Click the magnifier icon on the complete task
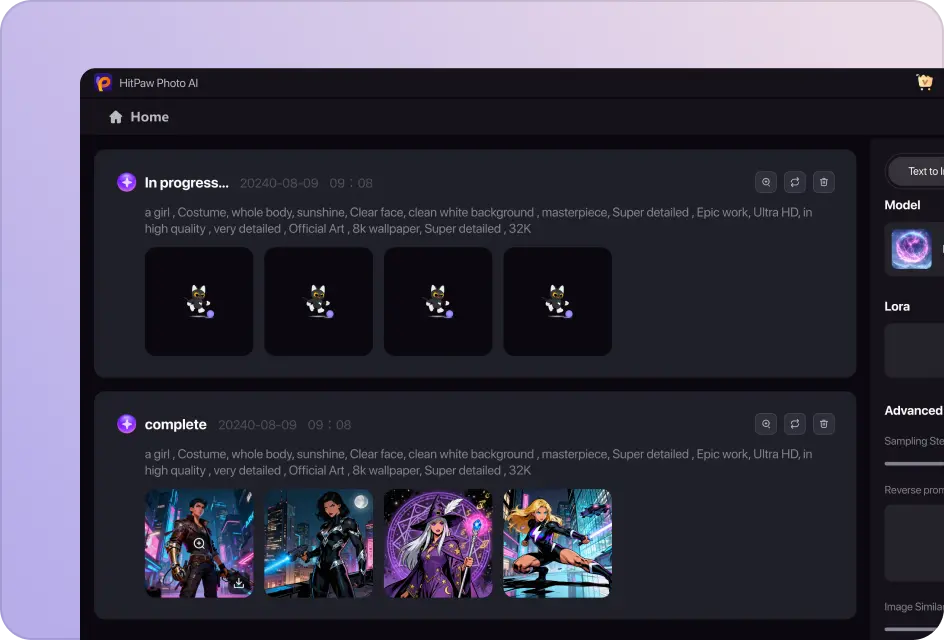Image resolution: width=944 pixels, height=640 pixels. [766, 424]
